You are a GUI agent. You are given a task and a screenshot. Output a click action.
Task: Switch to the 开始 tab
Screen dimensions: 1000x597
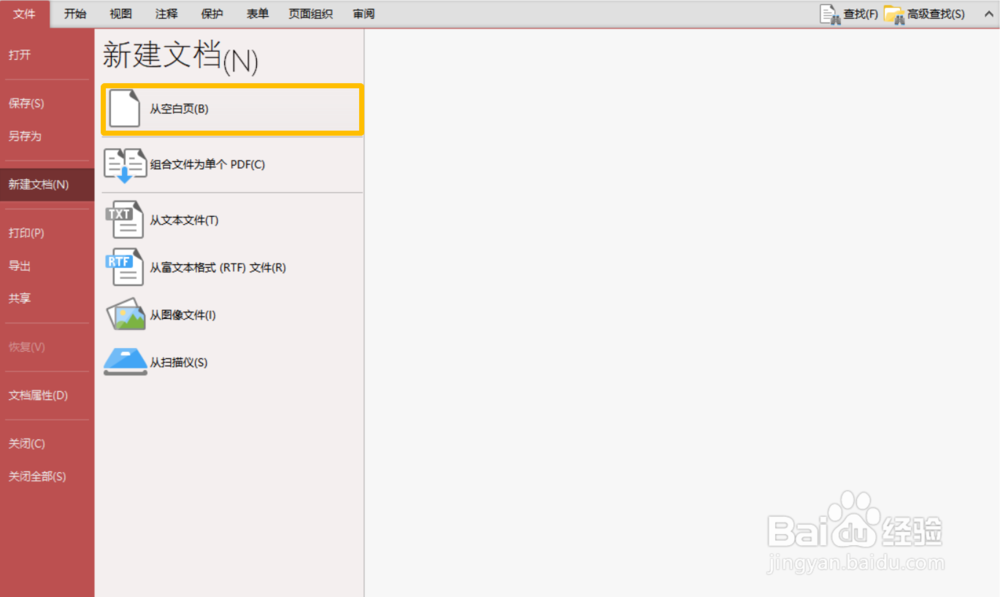click(75, 13)
